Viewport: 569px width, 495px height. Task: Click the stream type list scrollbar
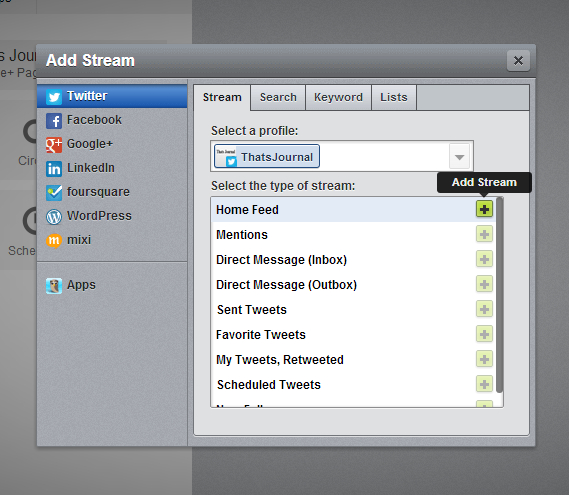point(499,295)
